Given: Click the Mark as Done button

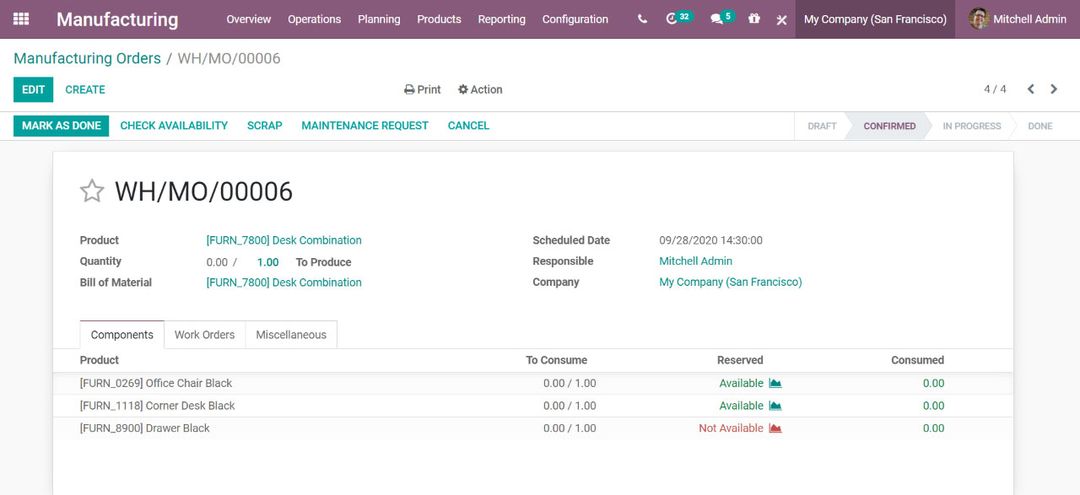Looking at the screenshot, I should (61, 126).
